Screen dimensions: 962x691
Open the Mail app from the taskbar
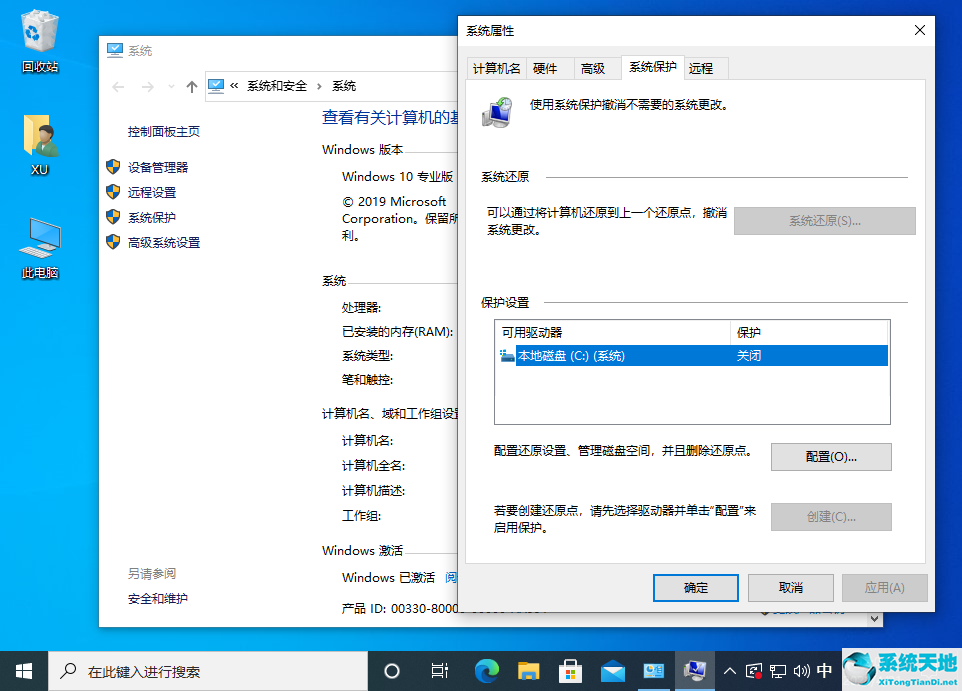pos(612,671)
